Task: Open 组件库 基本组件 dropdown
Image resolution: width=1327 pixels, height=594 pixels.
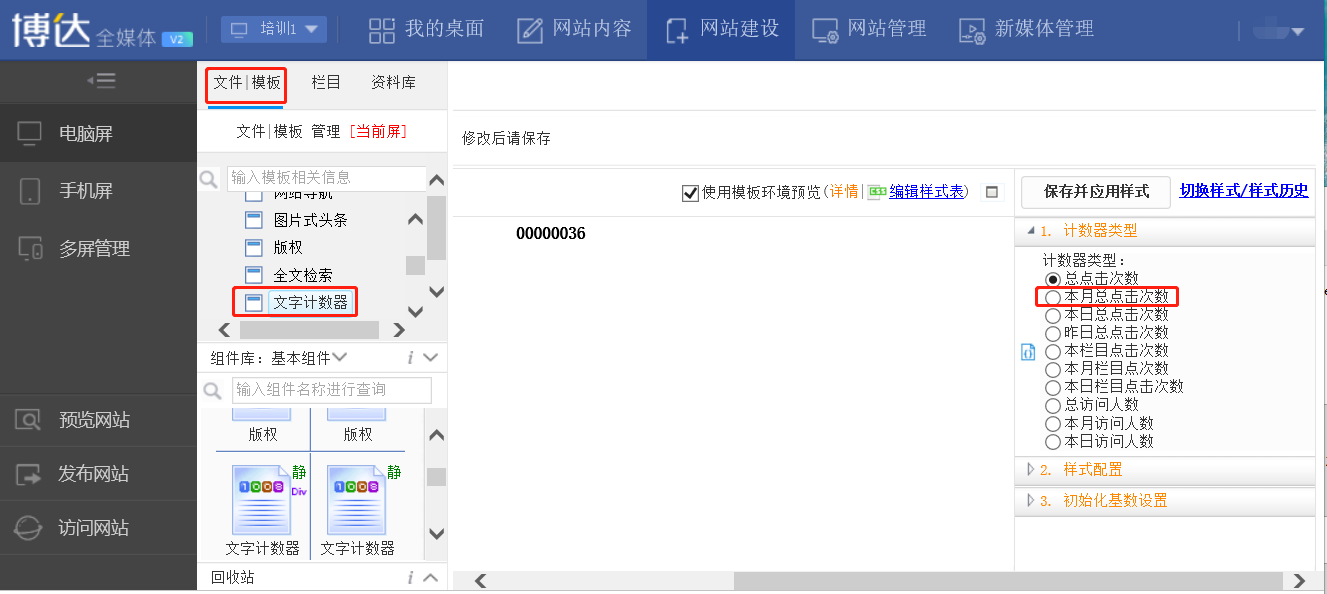Action: click(309, 357)
